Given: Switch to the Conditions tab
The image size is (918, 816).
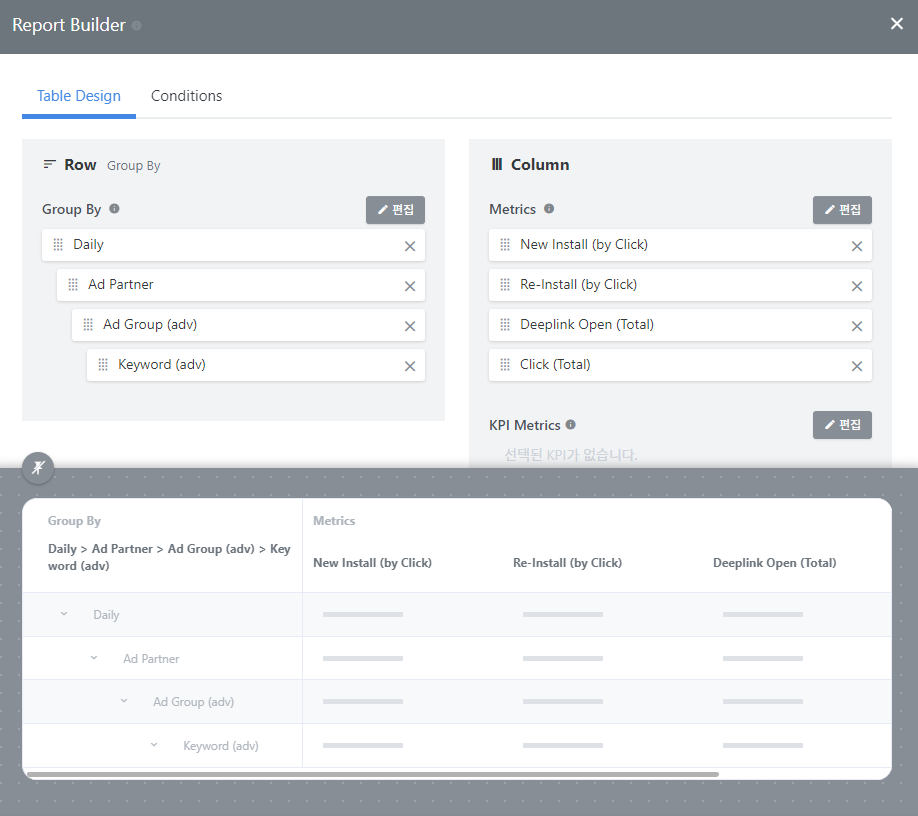Looking at the screenshot, I should [x=186, y=96].
